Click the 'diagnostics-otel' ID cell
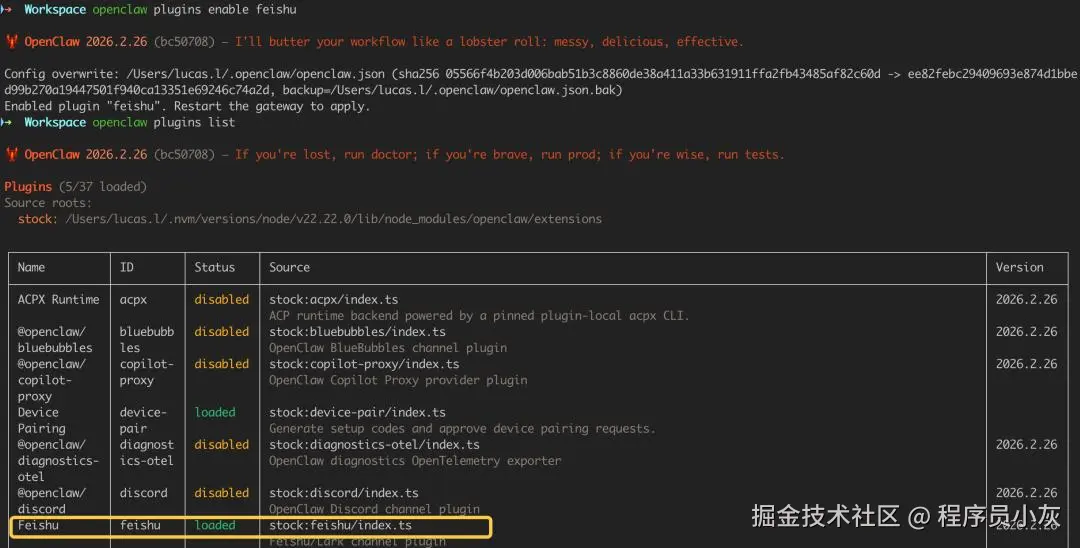This screenshot has height=548, width=1080. click(147, 452)
